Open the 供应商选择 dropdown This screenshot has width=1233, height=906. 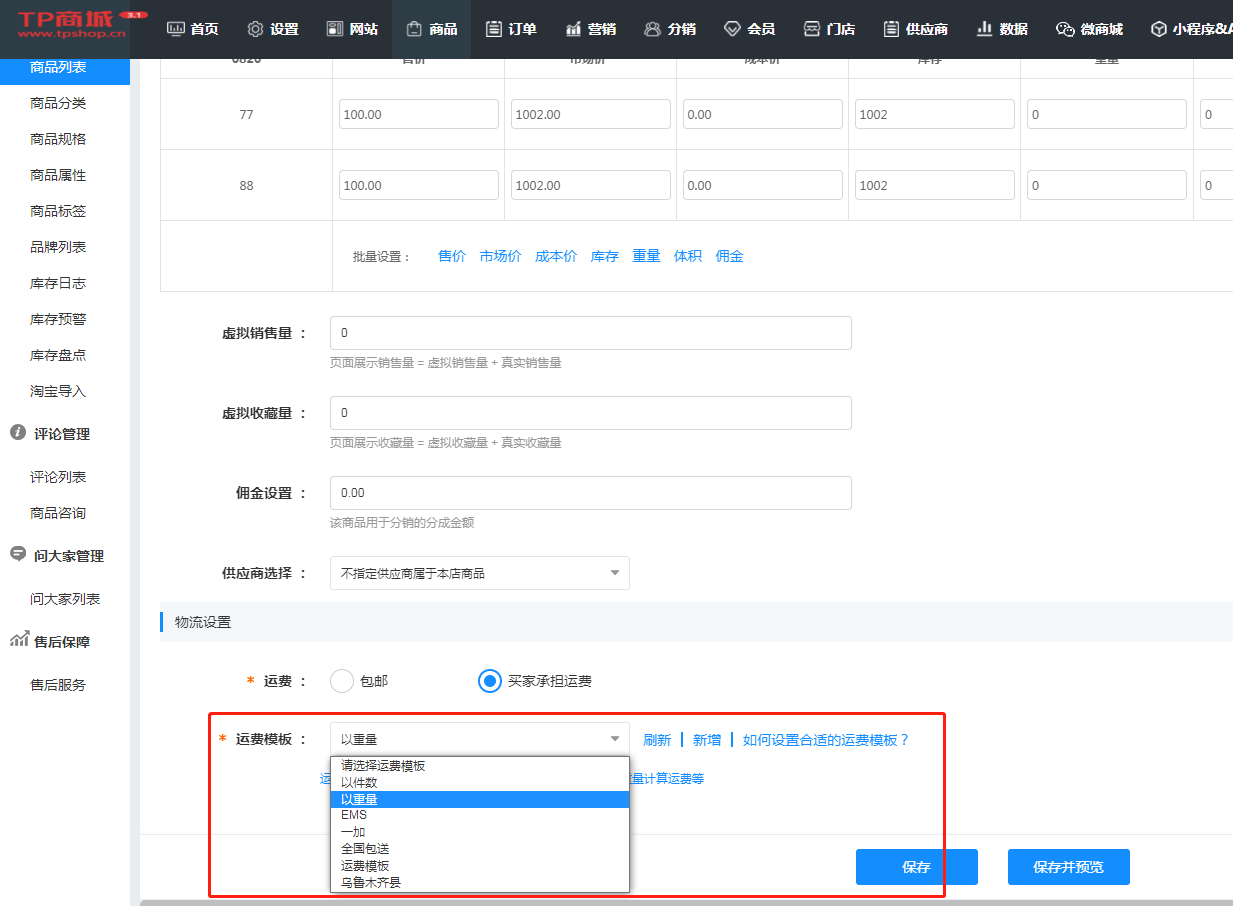(x=479, y=573)
